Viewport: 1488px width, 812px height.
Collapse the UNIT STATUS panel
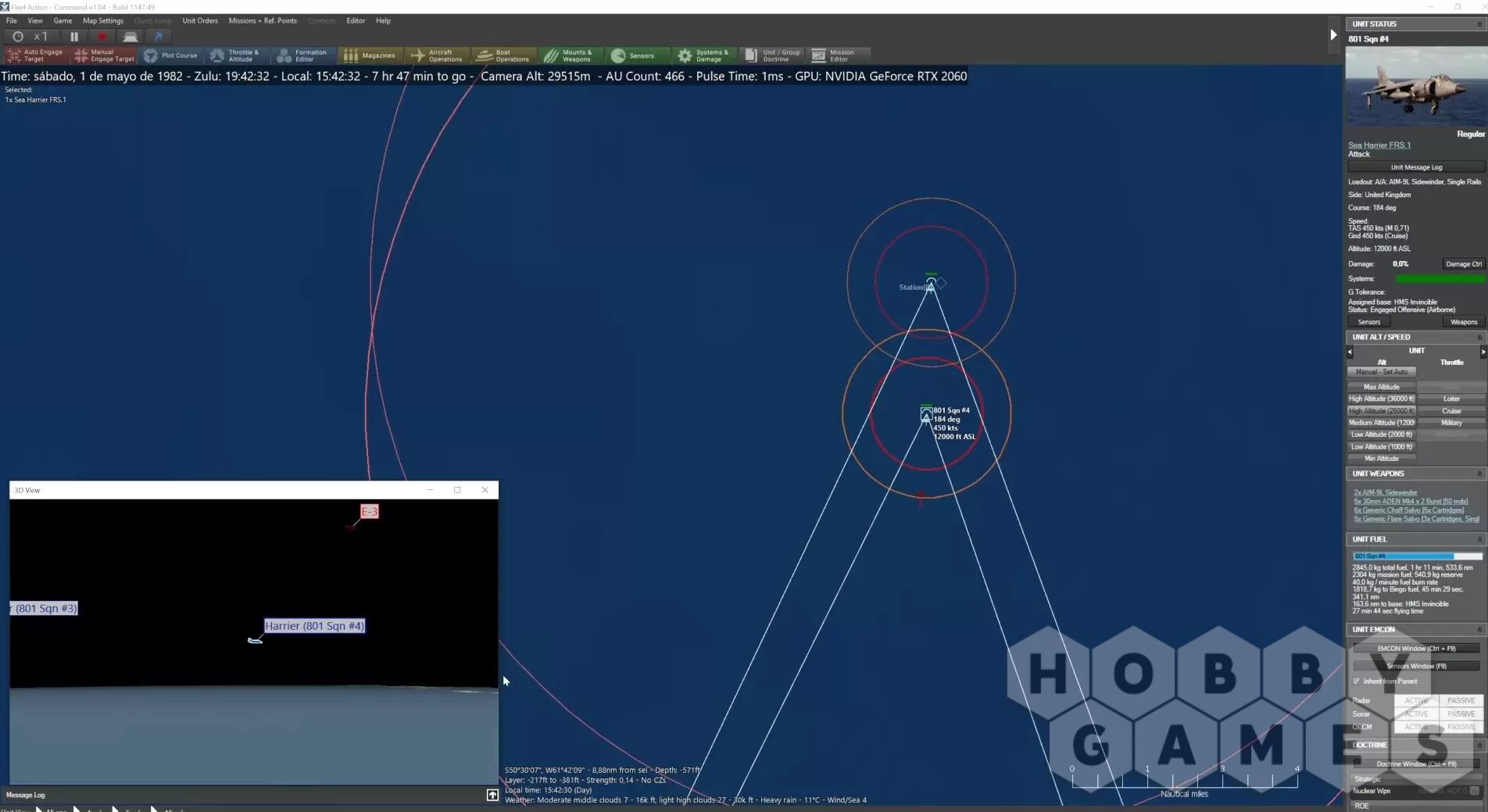point(1479,24)
